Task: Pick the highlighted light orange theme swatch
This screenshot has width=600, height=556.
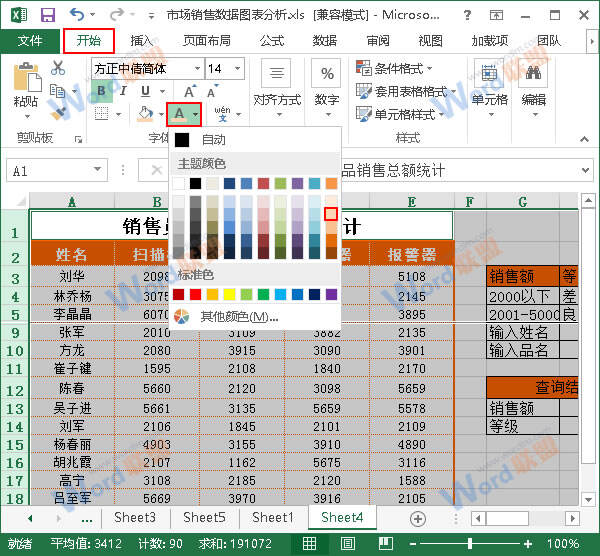Action: pyautogui.click(x=331, y=214)
